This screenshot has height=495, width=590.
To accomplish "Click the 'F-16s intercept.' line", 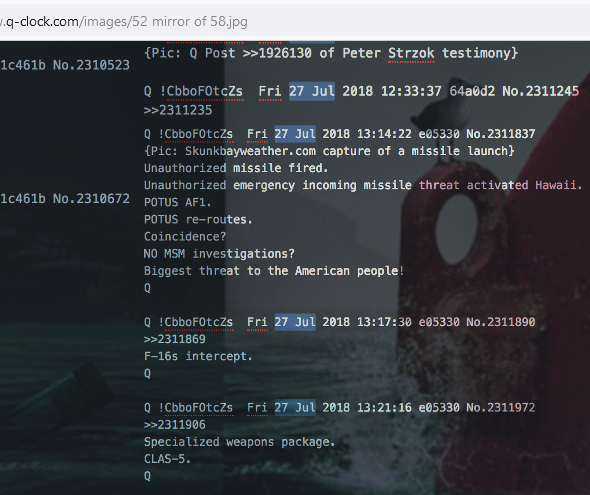I will [x=198, y=356].
